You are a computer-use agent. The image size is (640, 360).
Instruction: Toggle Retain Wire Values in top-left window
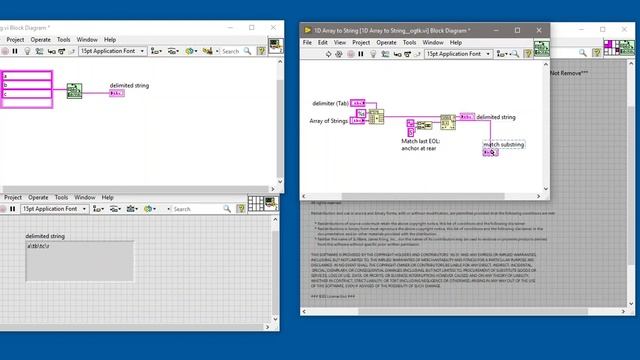point(39,51)
